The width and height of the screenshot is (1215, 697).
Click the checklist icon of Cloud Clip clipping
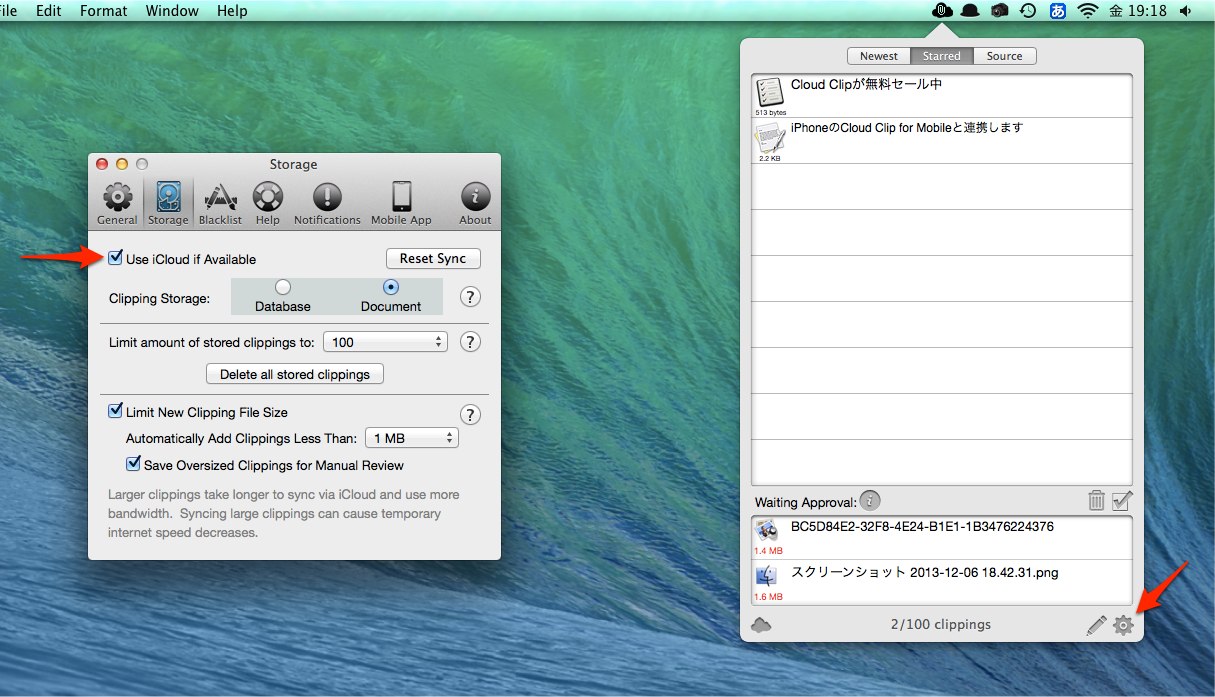pos(770,92)
